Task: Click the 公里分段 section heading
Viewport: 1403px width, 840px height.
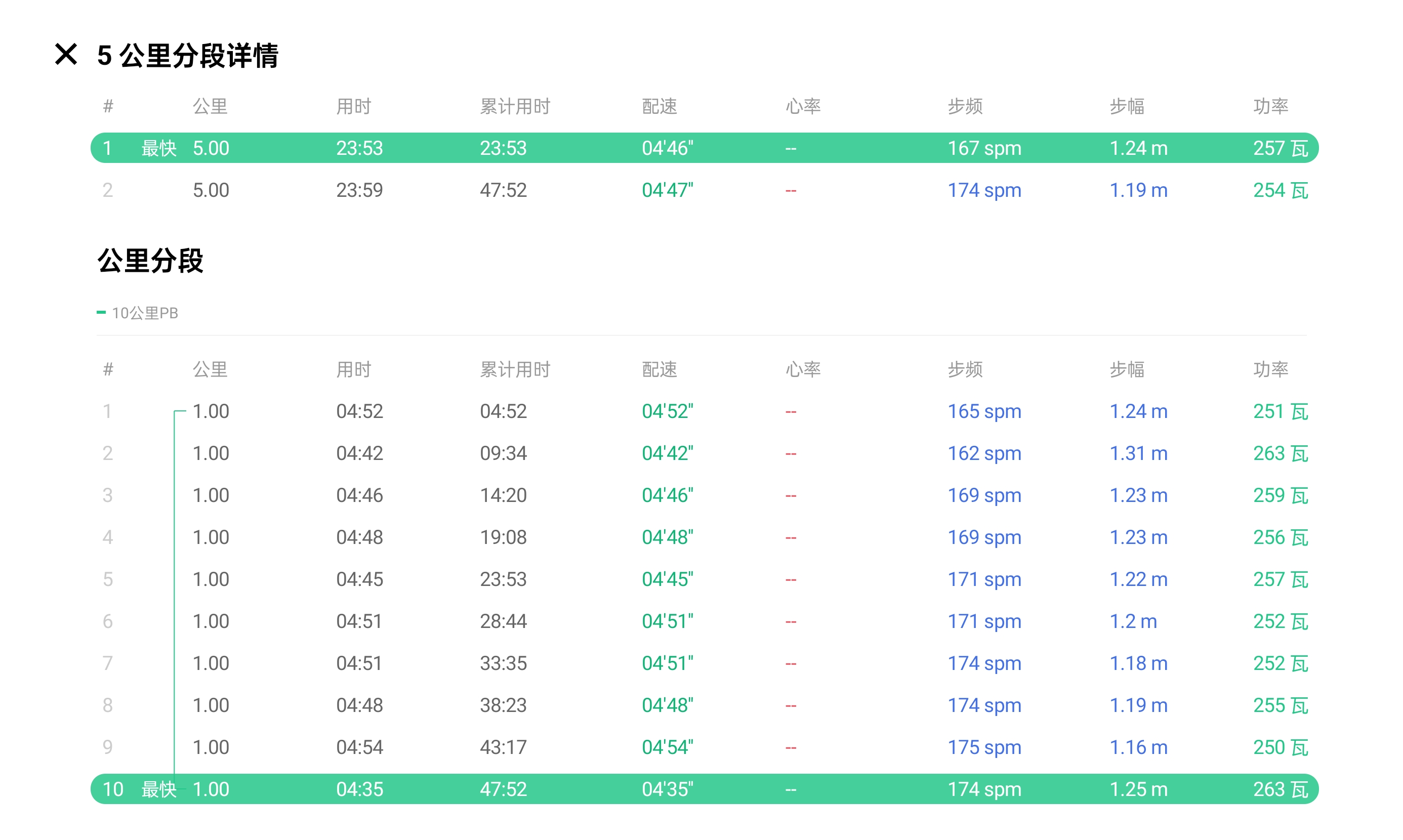Action: (150, 261)
